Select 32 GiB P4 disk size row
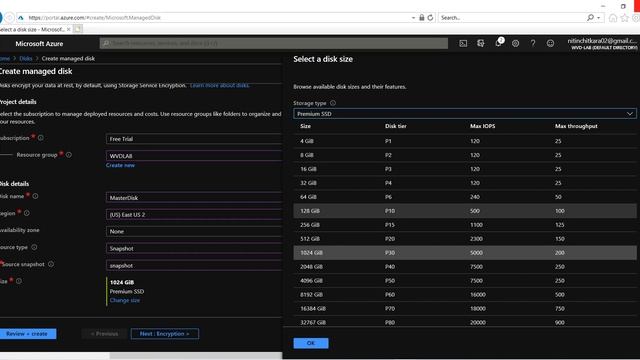Viewport: 640px width, 360px height. [464, 183]
